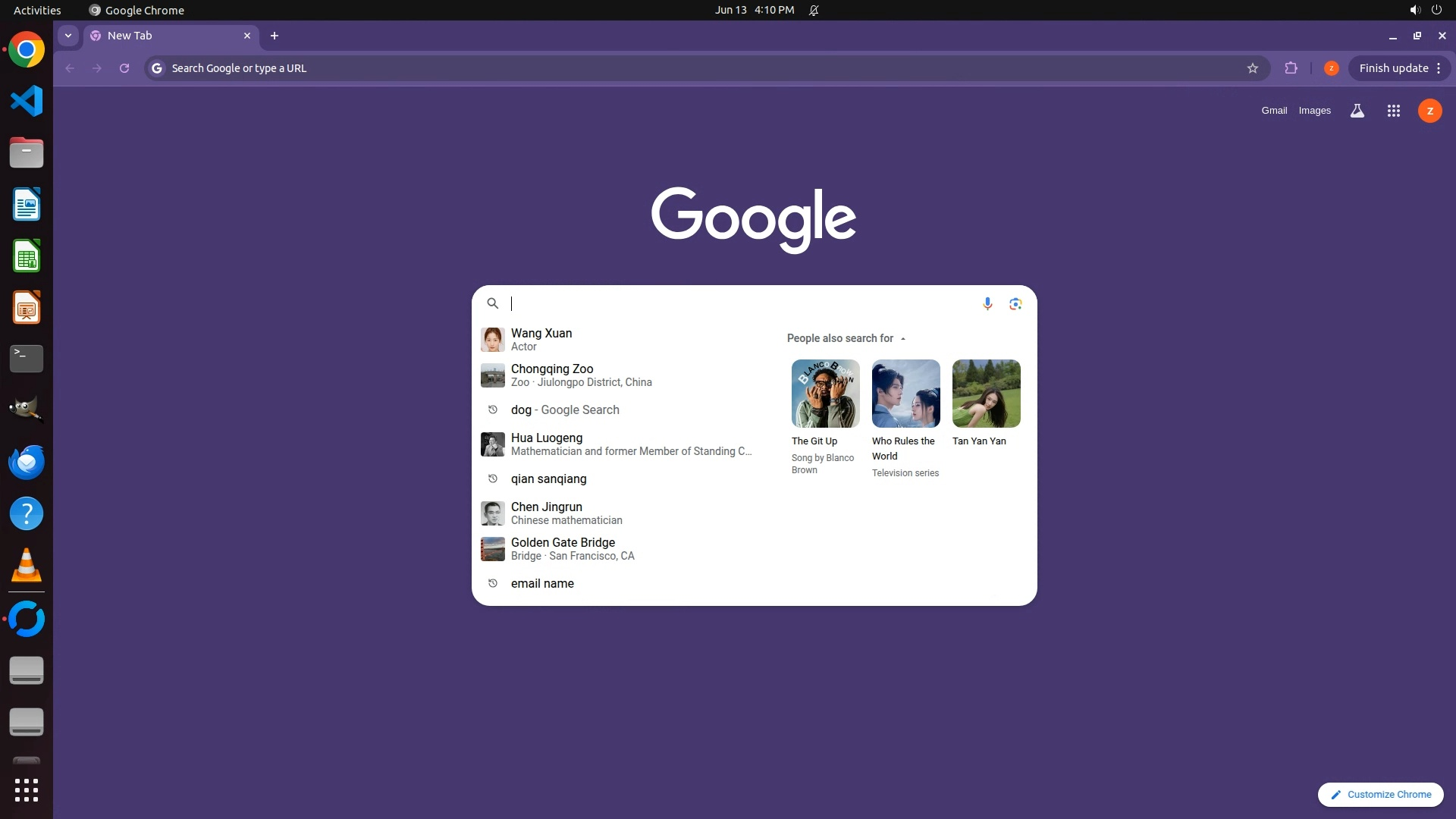Open Google Lens image search
The image size is (1456, 819).
point(1015,304)
